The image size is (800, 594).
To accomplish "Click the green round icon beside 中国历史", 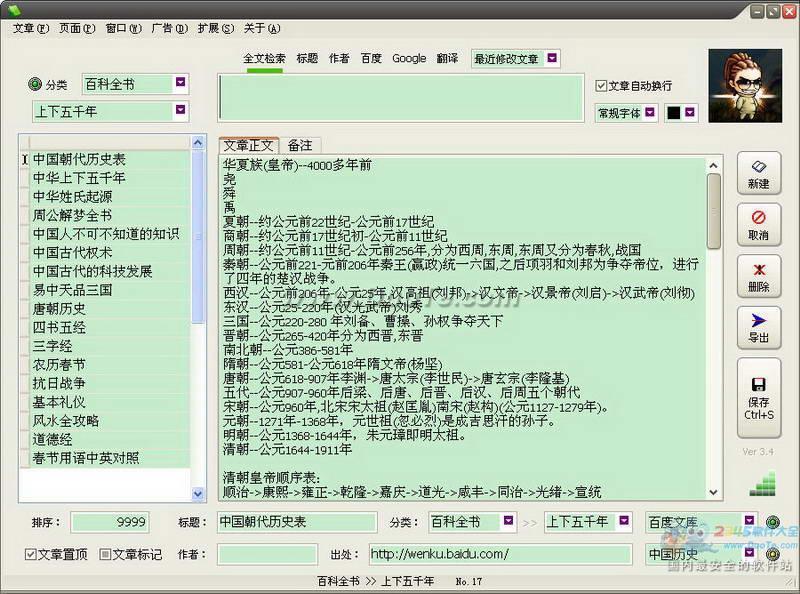I will (x=772, y=553).
